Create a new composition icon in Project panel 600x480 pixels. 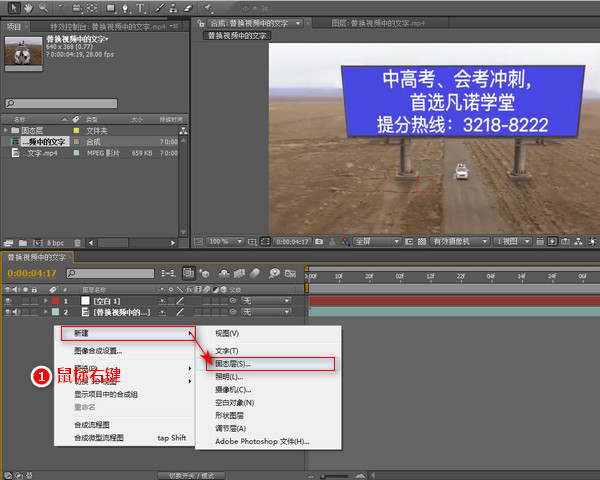pos(38,243)
